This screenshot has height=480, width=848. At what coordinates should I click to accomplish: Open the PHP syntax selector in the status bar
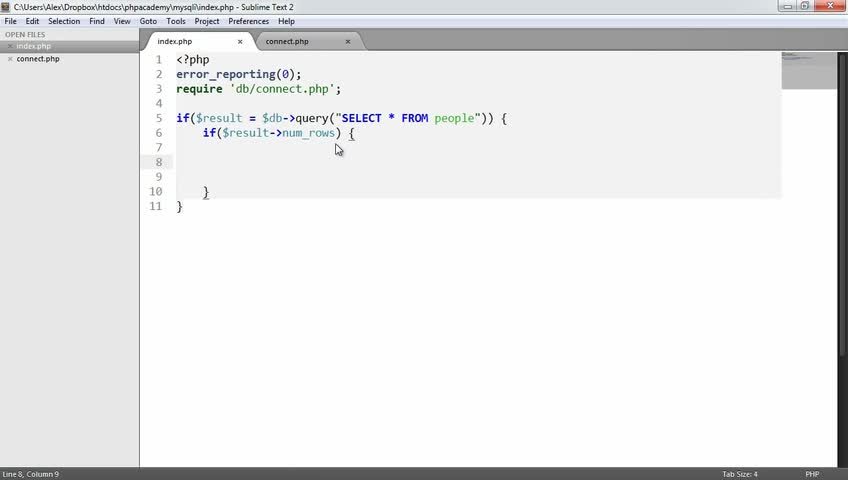812,474
